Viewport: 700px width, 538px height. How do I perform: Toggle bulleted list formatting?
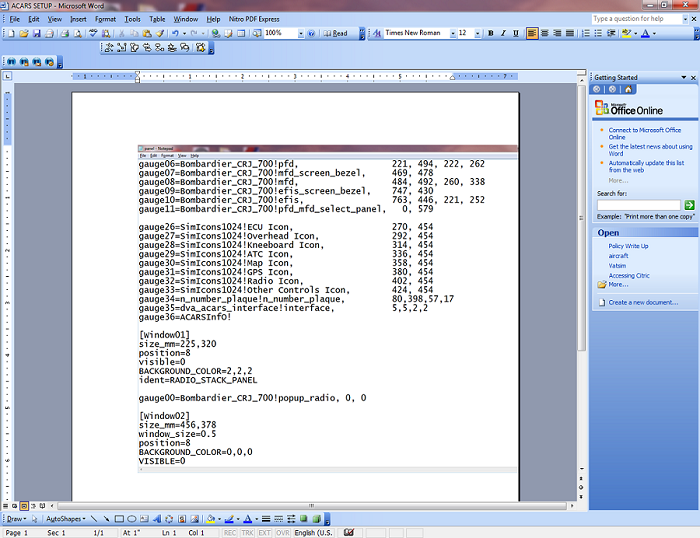[x=598, y=33]
